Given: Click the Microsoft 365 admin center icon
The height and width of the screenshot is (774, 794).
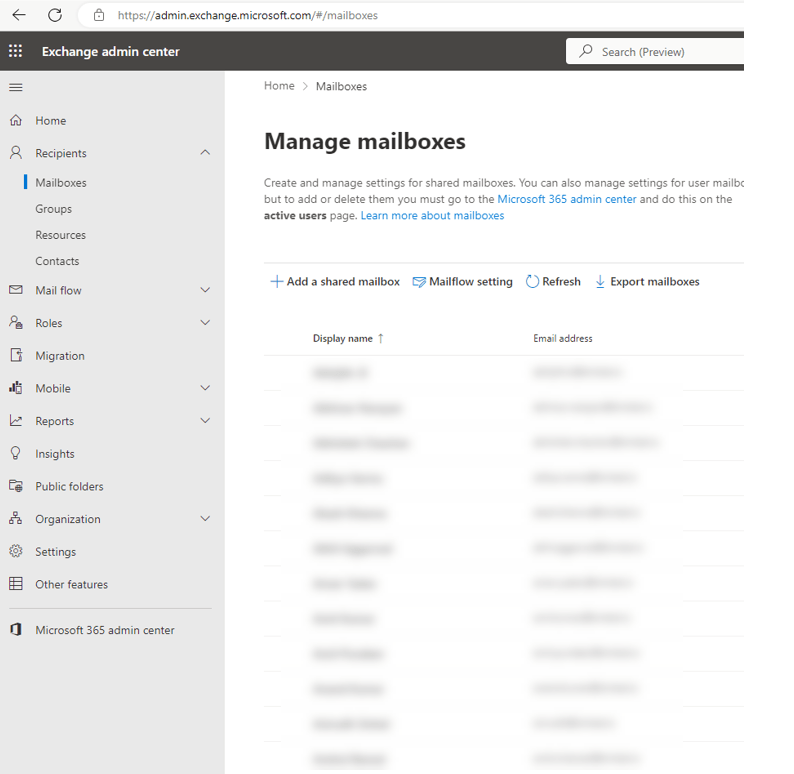Looking at the screenshot, I should pyautogui.click(x=15, y=630).
